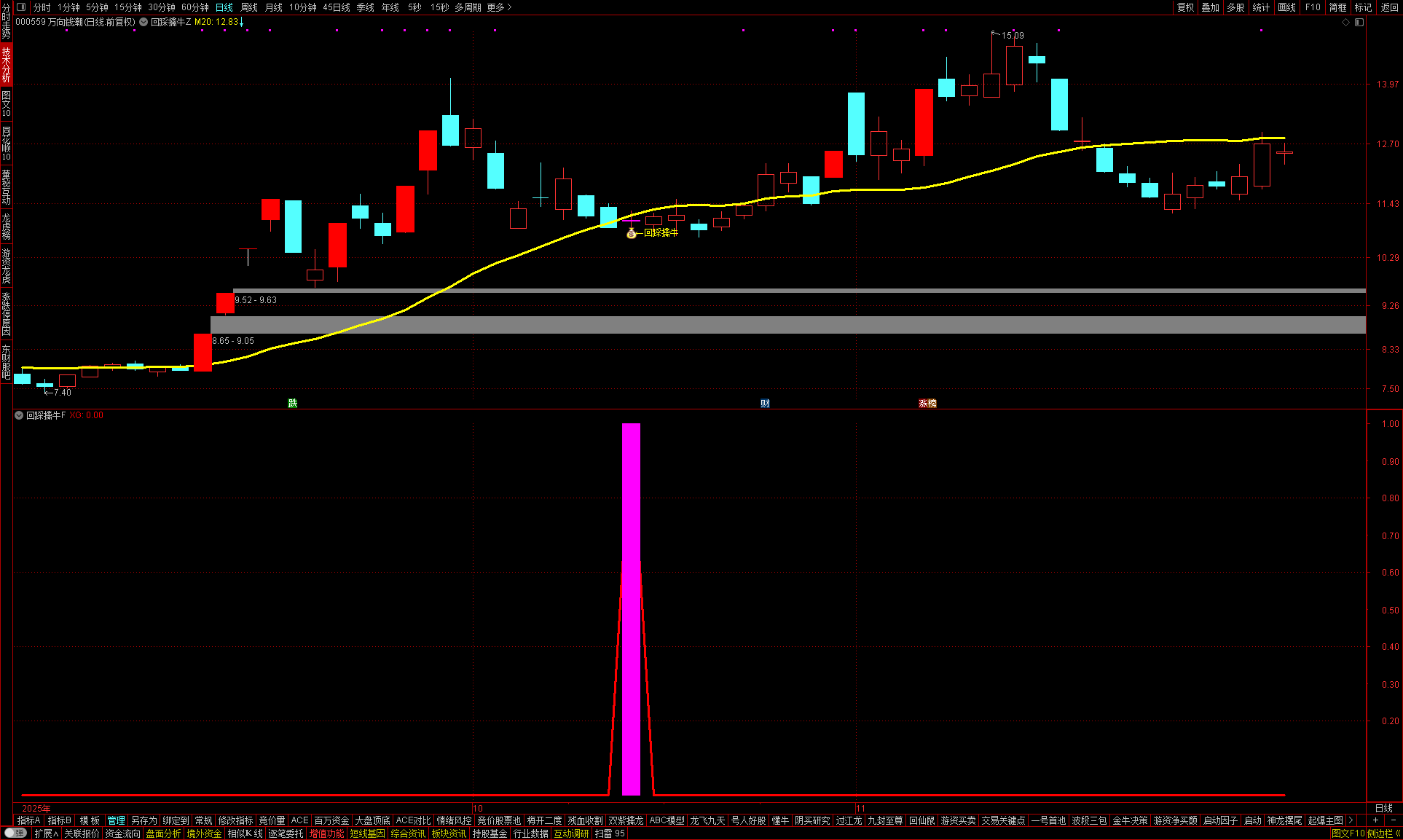Click the 财 marker below the chart
Screen dimensions: 1403x840
[x=765, y=404]
